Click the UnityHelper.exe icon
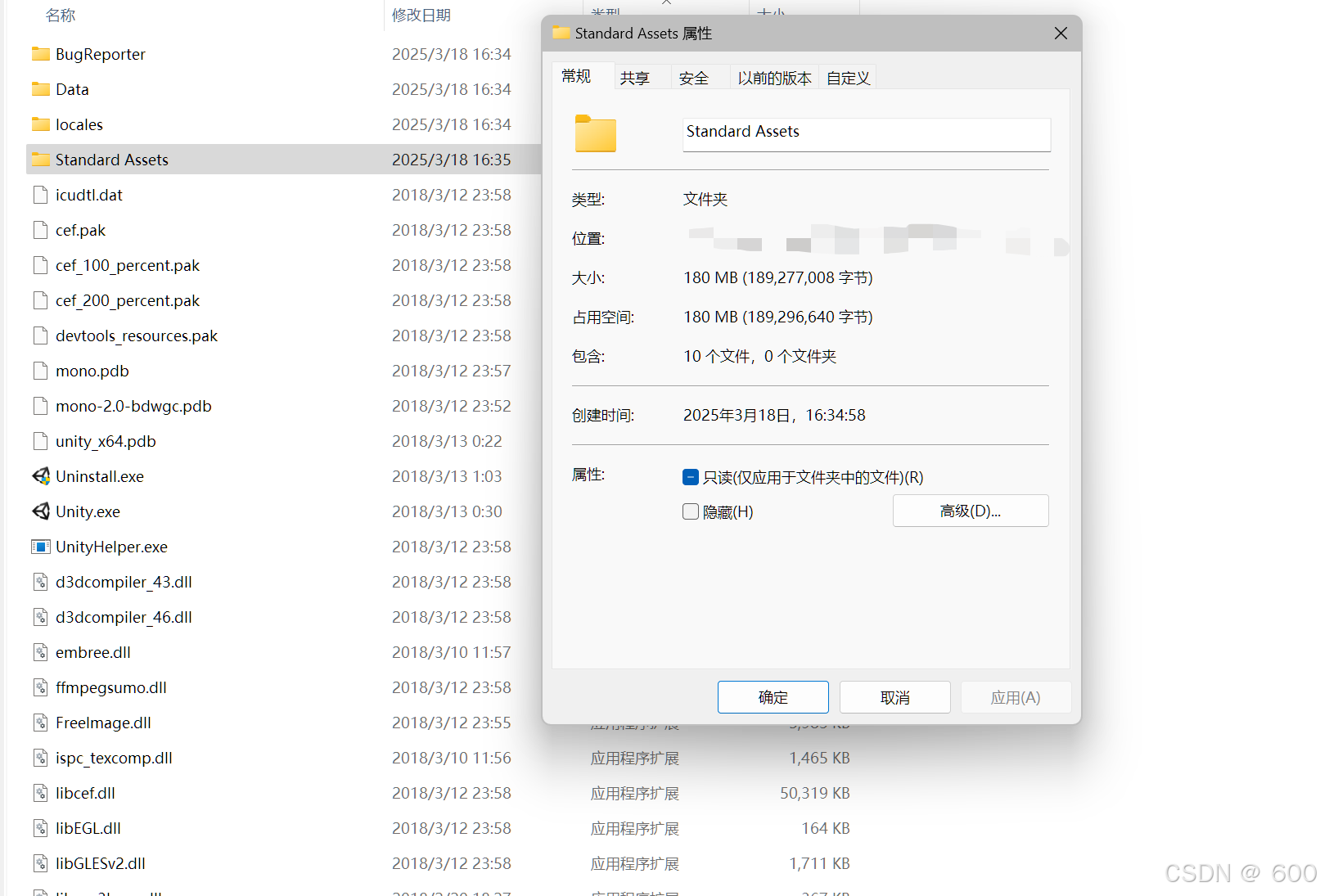 [x=40, y=547]
